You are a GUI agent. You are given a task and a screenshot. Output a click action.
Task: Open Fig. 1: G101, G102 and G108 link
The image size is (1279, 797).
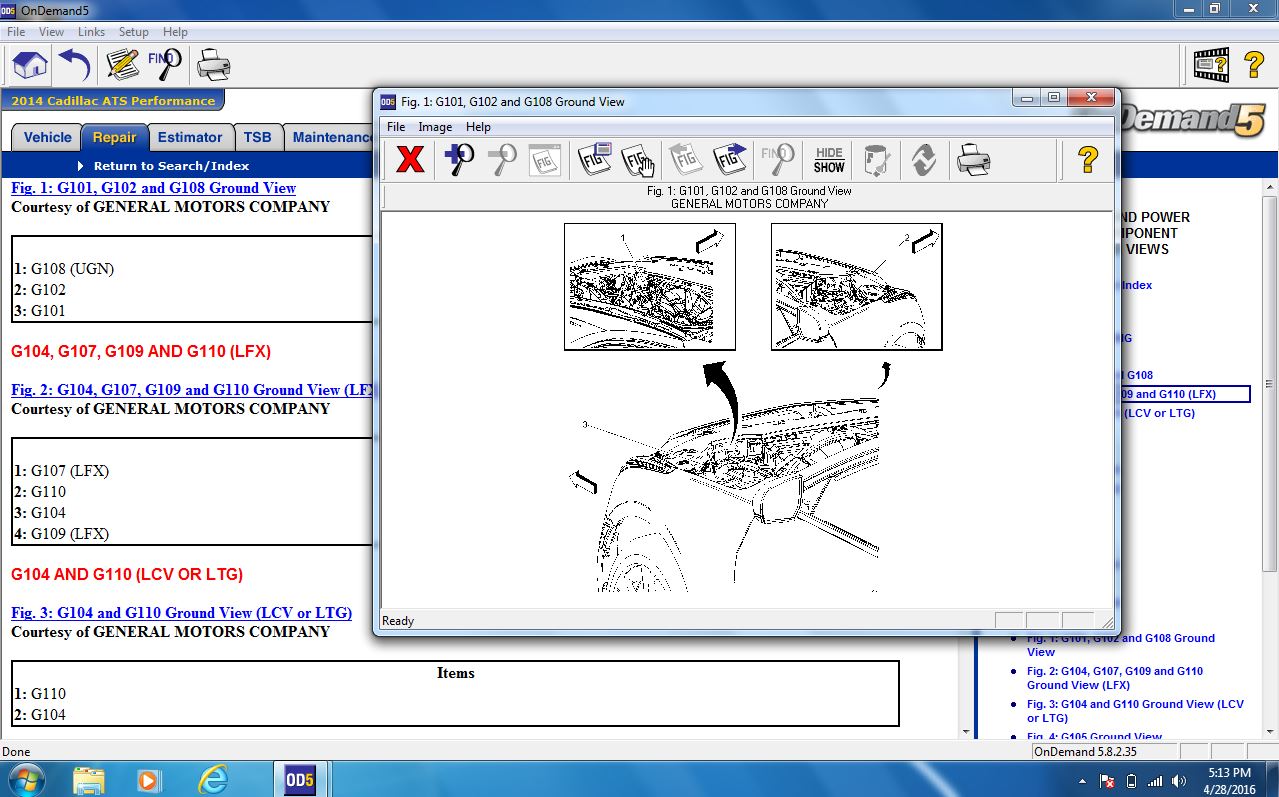pos(152,188)
